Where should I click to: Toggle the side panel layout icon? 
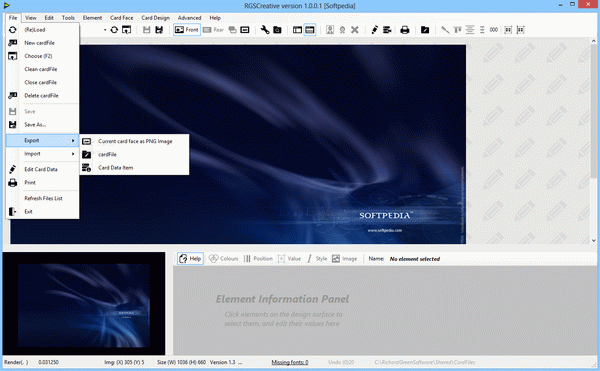(297, 29)
